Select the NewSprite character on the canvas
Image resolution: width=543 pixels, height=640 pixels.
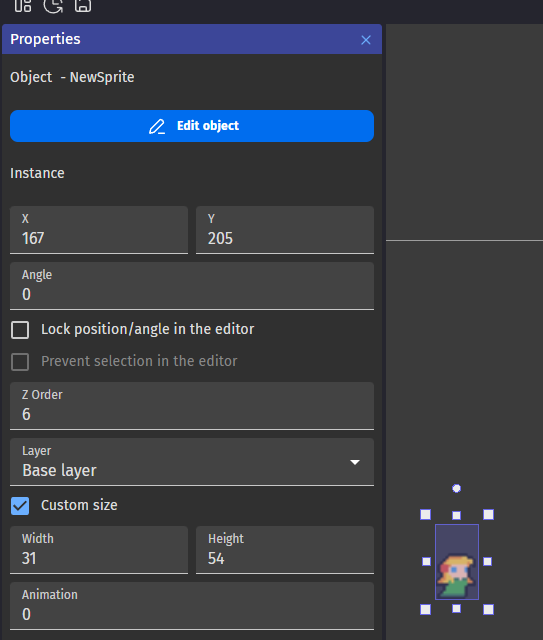[x=456, y=575]
